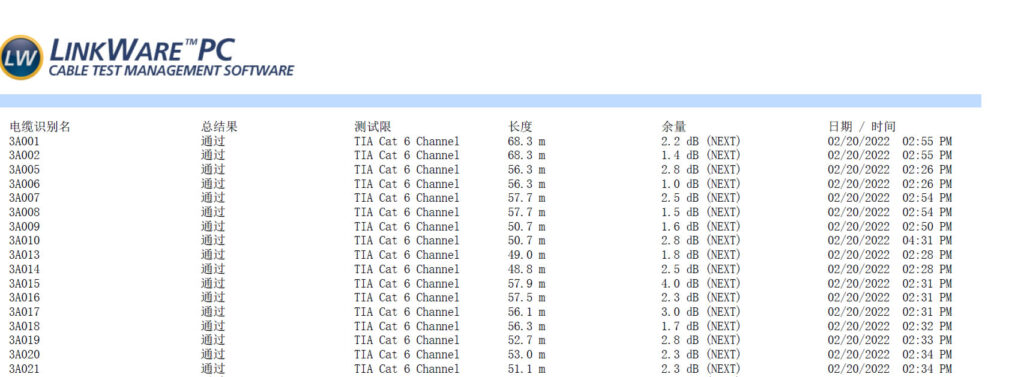Click margin 4.0 dB (NEXT) for 3A015
The width and height of the screenshot is (1024, 377).
[x=701, y=284]
